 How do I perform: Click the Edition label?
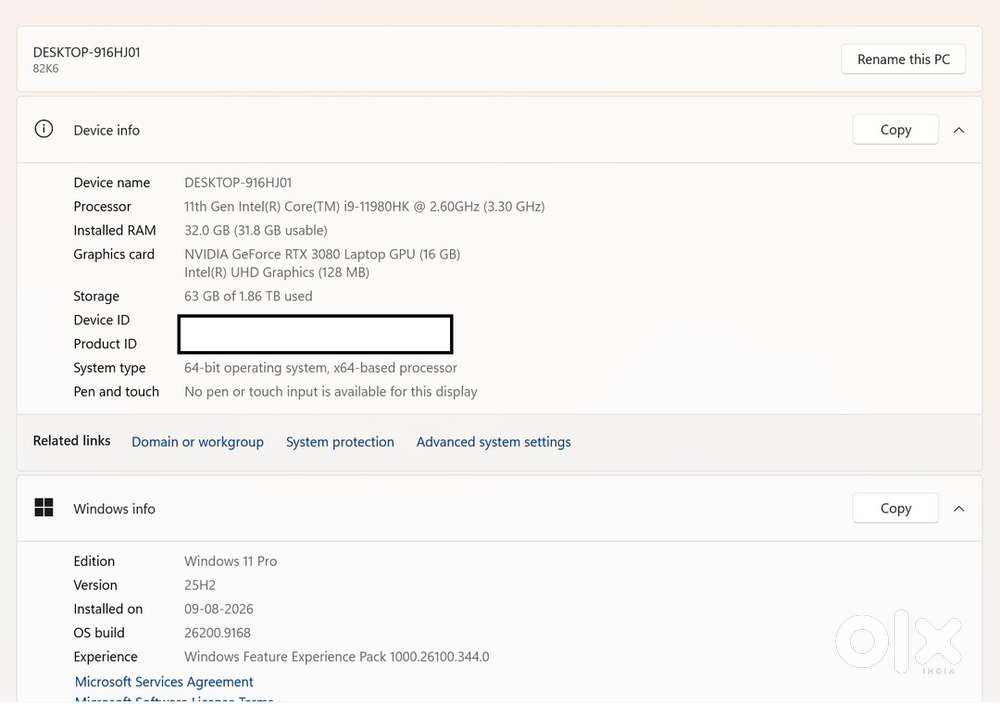[x=94, y=561]
